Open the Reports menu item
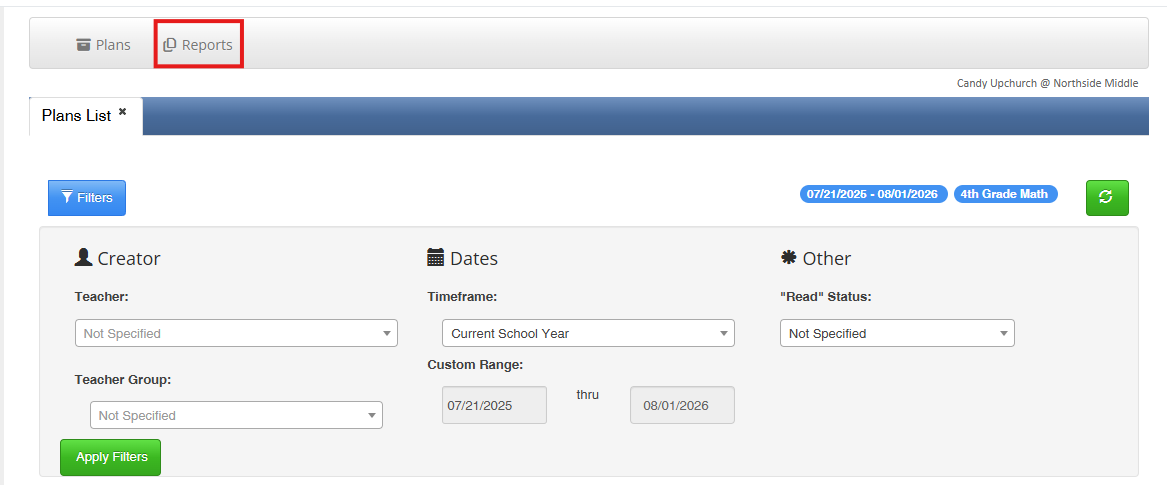 [x=198, y=45]
